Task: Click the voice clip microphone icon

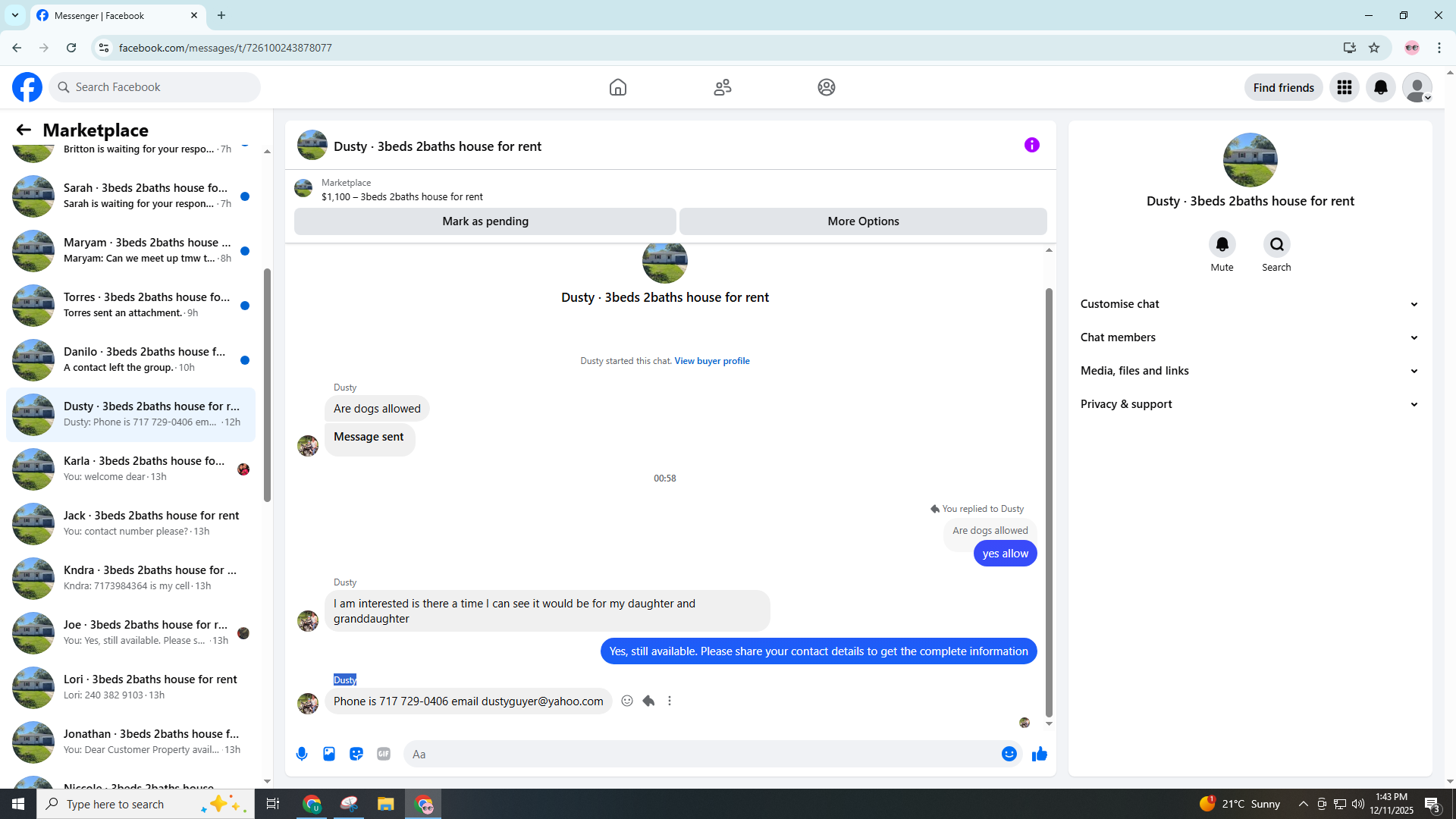Action: pyautogui.click(x=302, y=754)
